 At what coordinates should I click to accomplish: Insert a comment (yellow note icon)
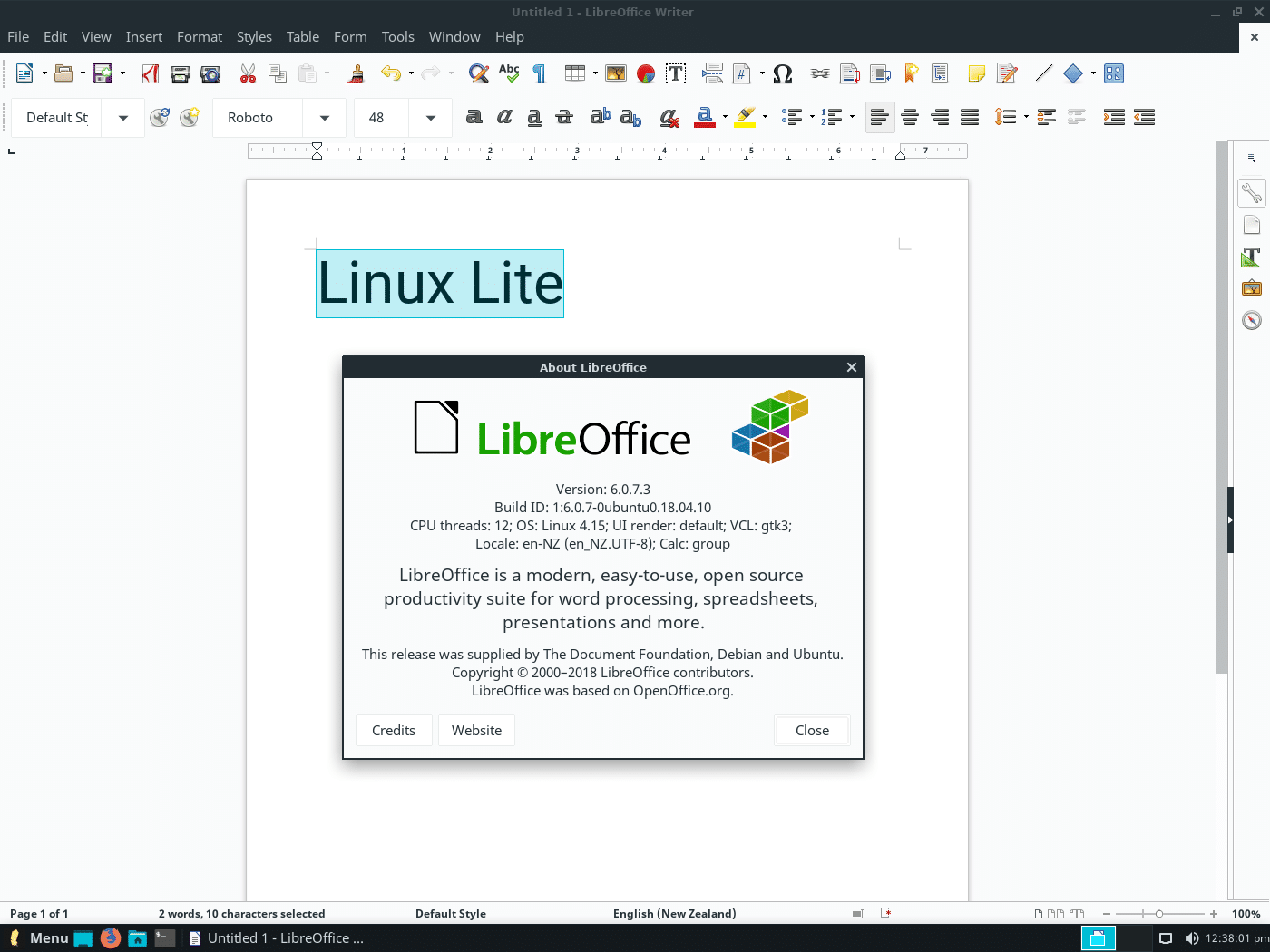point(976,73)
